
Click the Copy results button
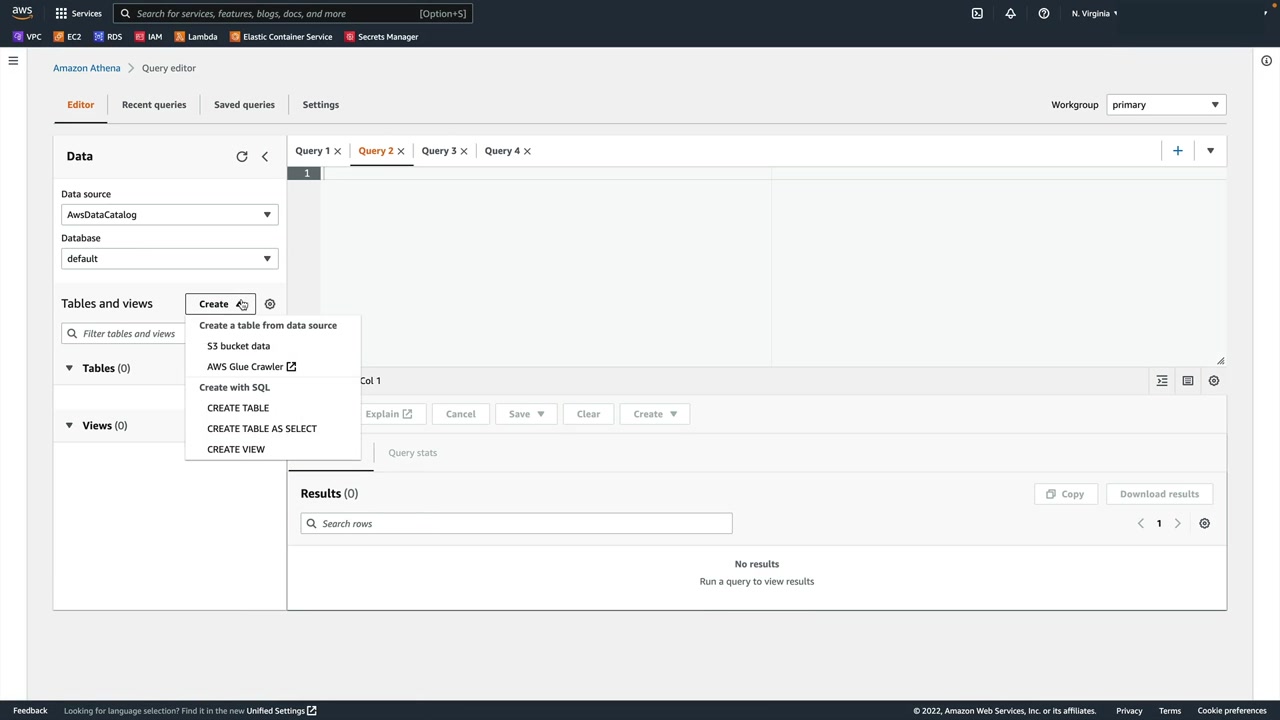[1065, 494]
